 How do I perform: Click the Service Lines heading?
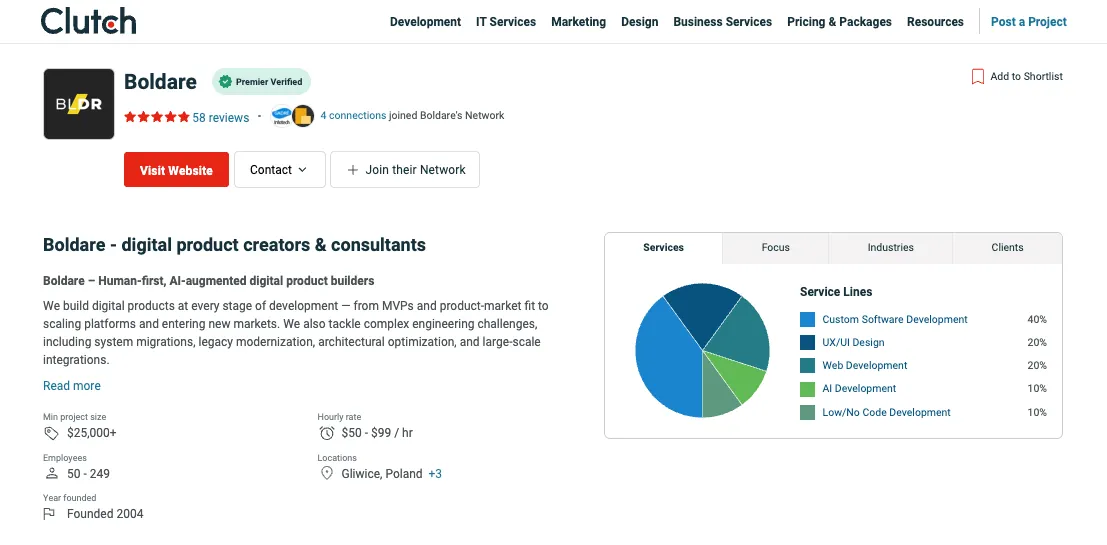836,292
